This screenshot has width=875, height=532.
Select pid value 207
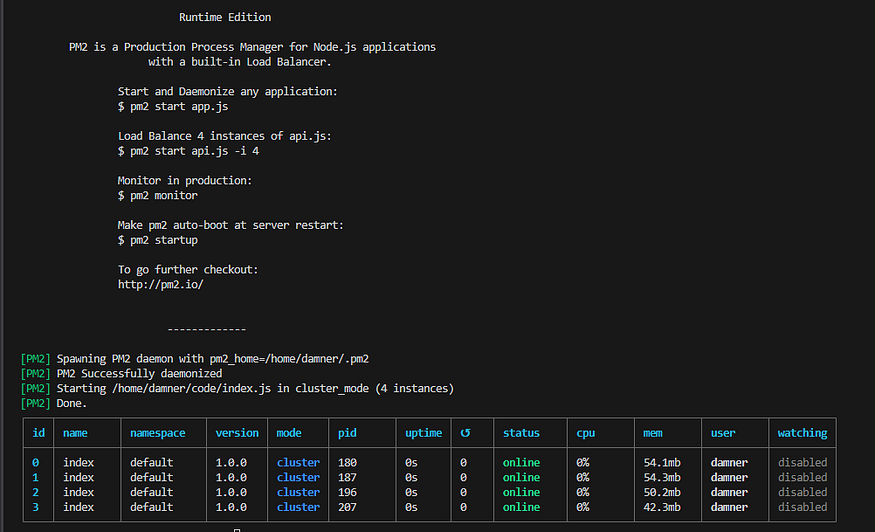347,507
